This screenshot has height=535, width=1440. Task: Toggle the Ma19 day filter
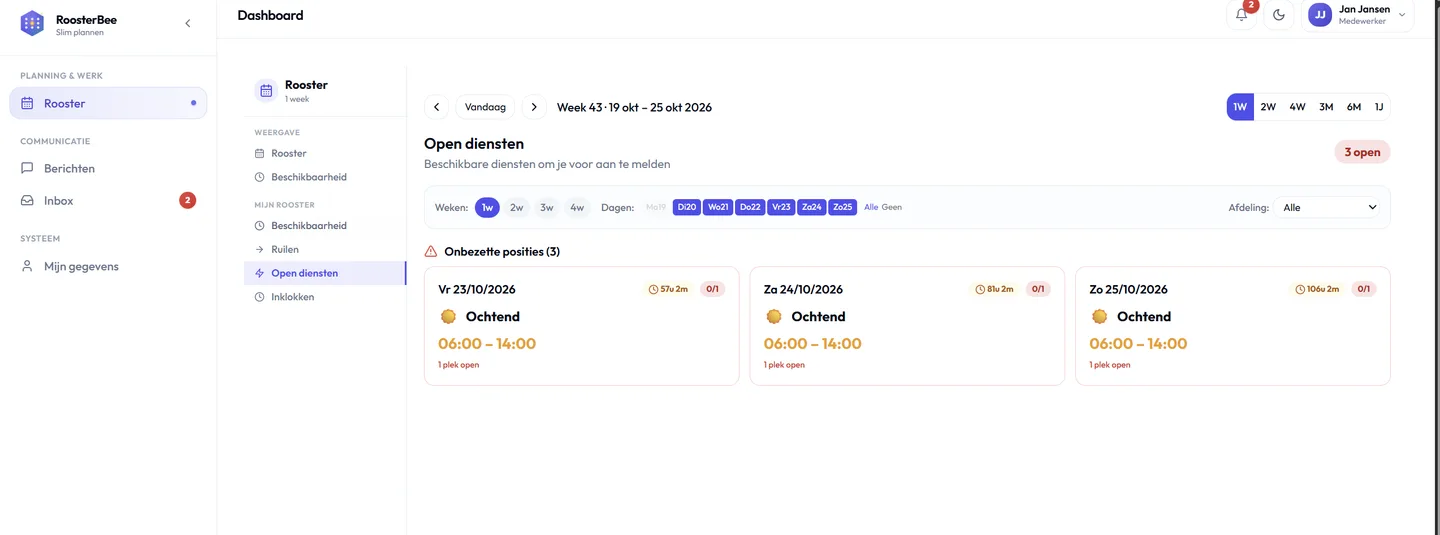[656, 207]
